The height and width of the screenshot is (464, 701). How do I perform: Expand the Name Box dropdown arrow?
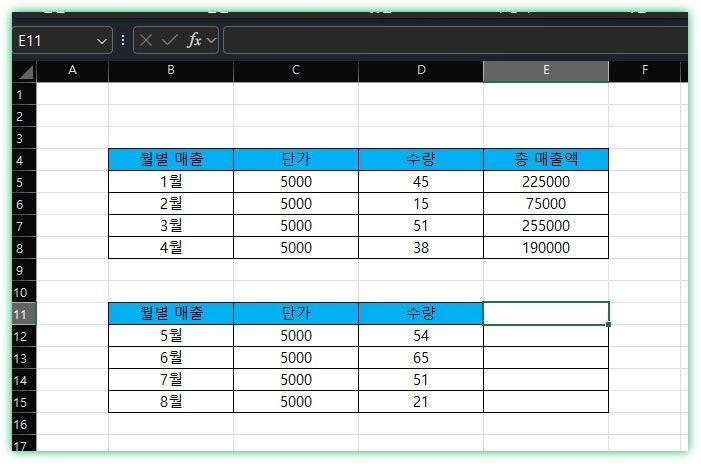102,40
